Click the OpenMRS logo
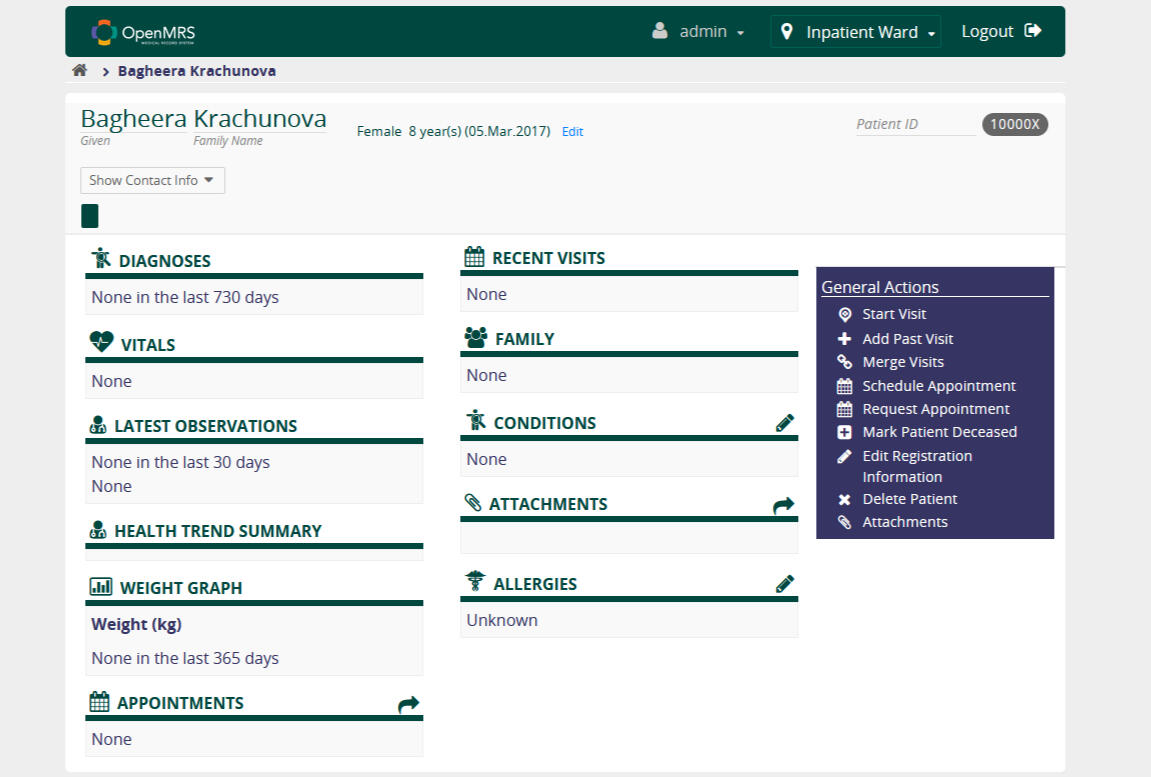 click(143, 32)
